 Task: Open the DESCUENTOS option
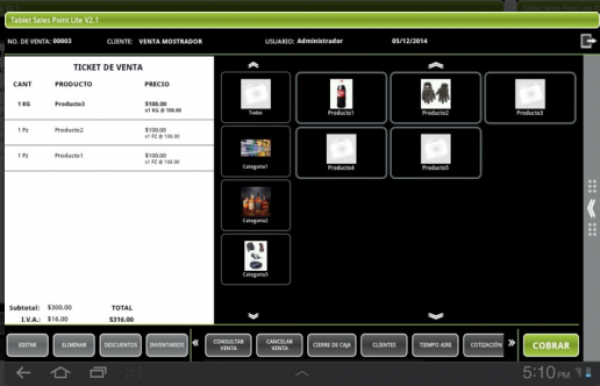click(x=121, y=345)
